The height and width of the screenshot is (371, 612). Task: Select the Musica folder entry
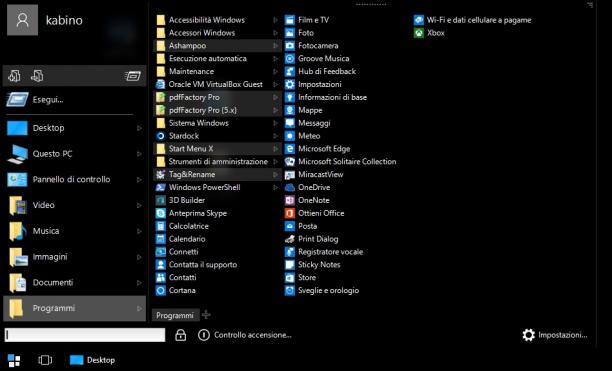click(74, 231)
